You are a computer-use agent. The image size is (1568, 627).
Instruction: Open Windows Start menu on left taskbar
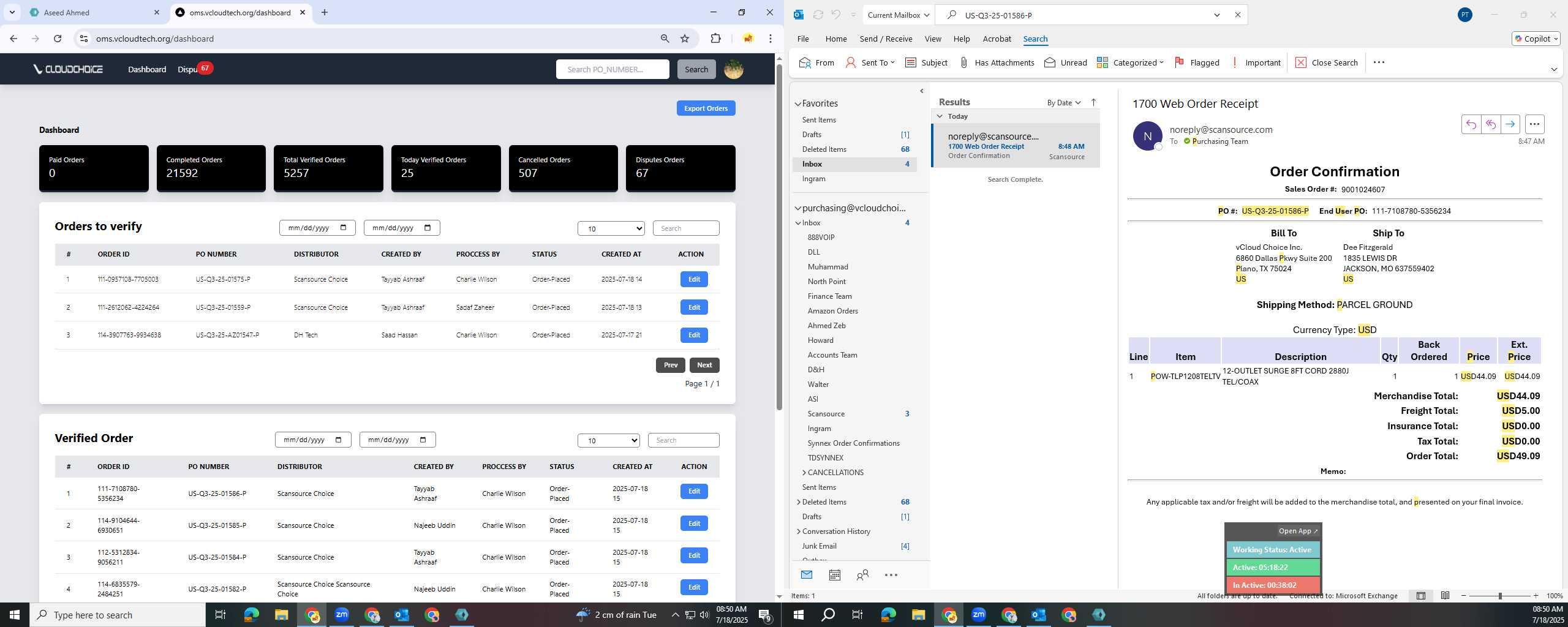(x=15, y=615)
